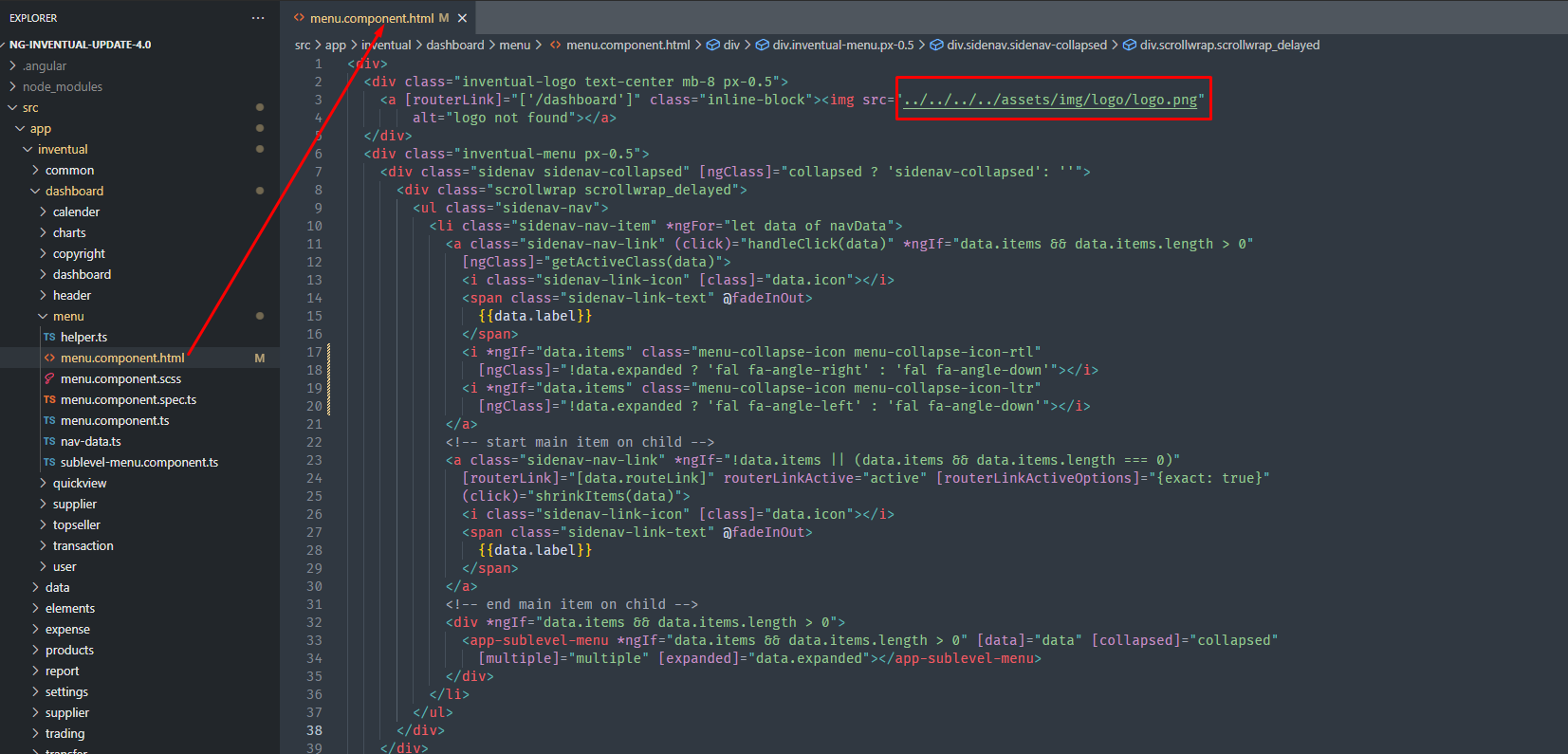The width and height of the screenshot is (1568, 754).
Task: Click the HTML icon beside menu.component.html file
Action: tap(49, 358)
